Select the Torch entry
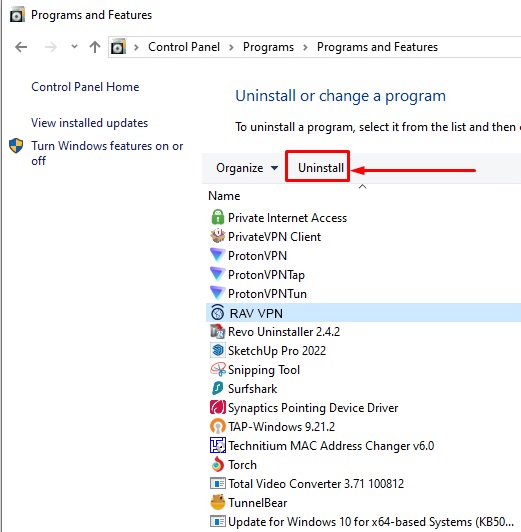The height and width of the screenshot is (532, 521). tap(242, 464)
